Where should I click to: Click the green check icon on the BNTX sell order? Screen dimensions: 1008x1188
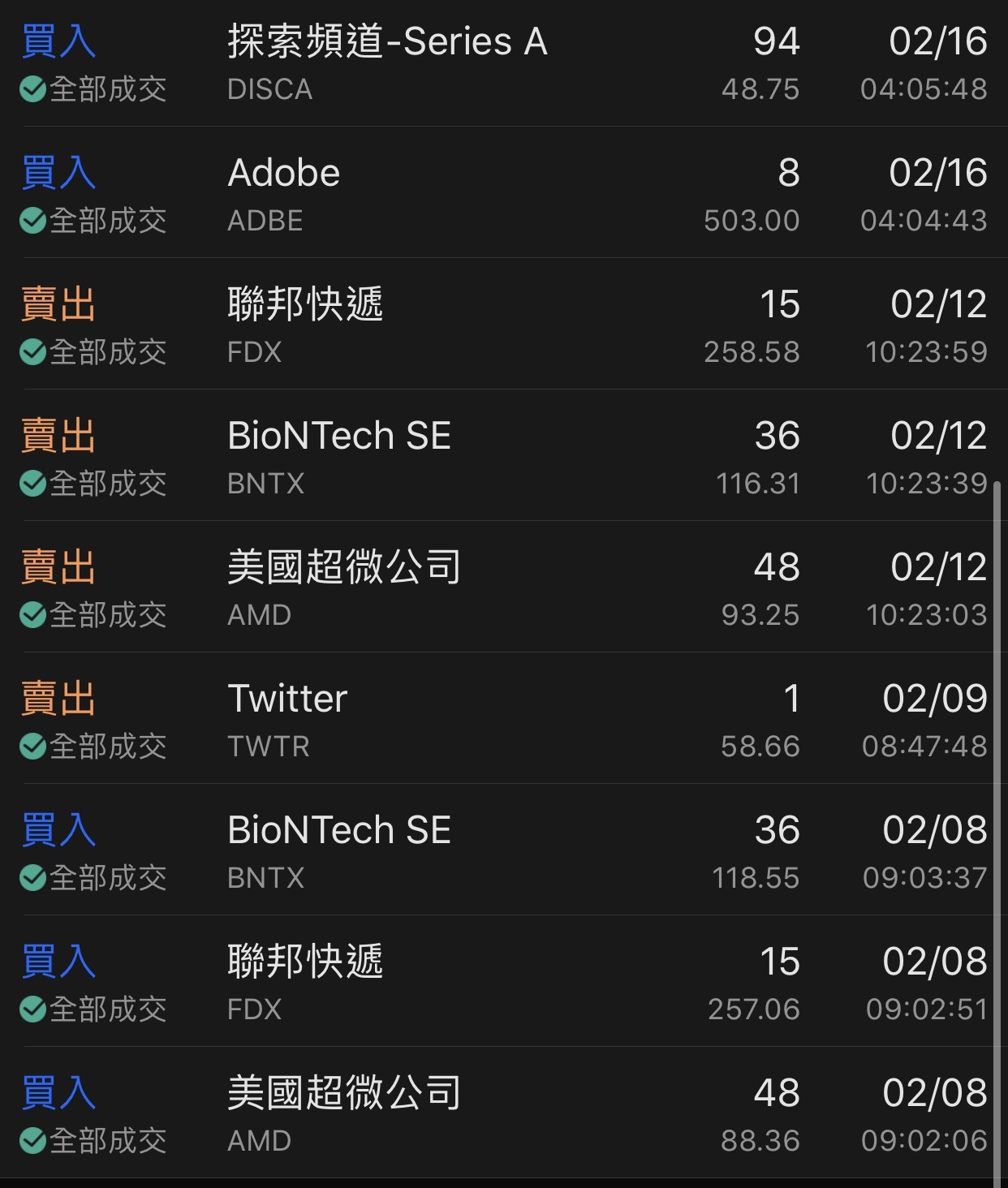[x=32, y=484]
